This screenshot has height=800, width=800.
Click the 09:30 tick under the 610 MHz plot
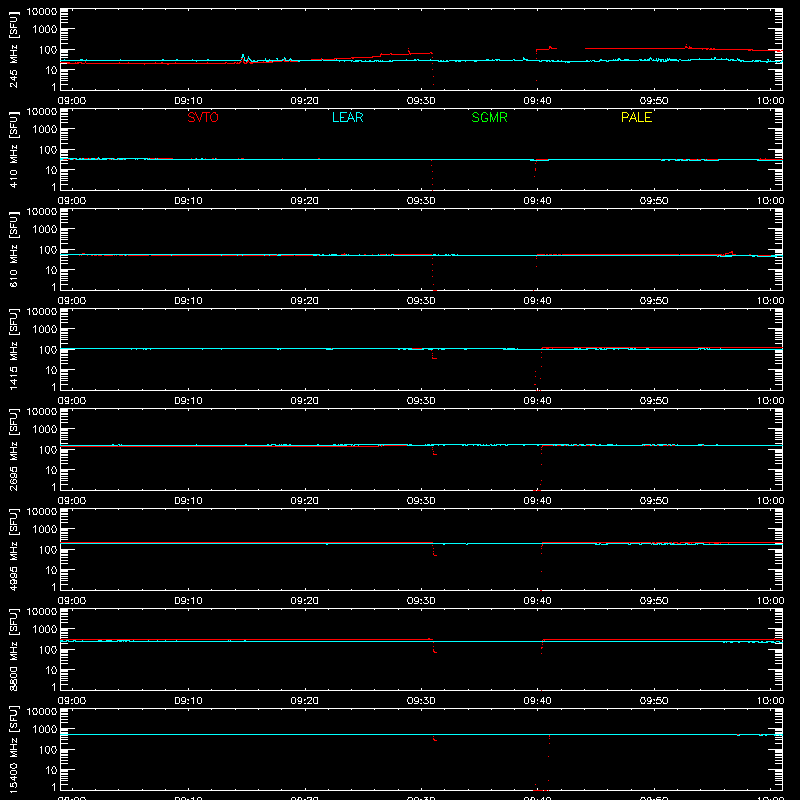[421, 301]
